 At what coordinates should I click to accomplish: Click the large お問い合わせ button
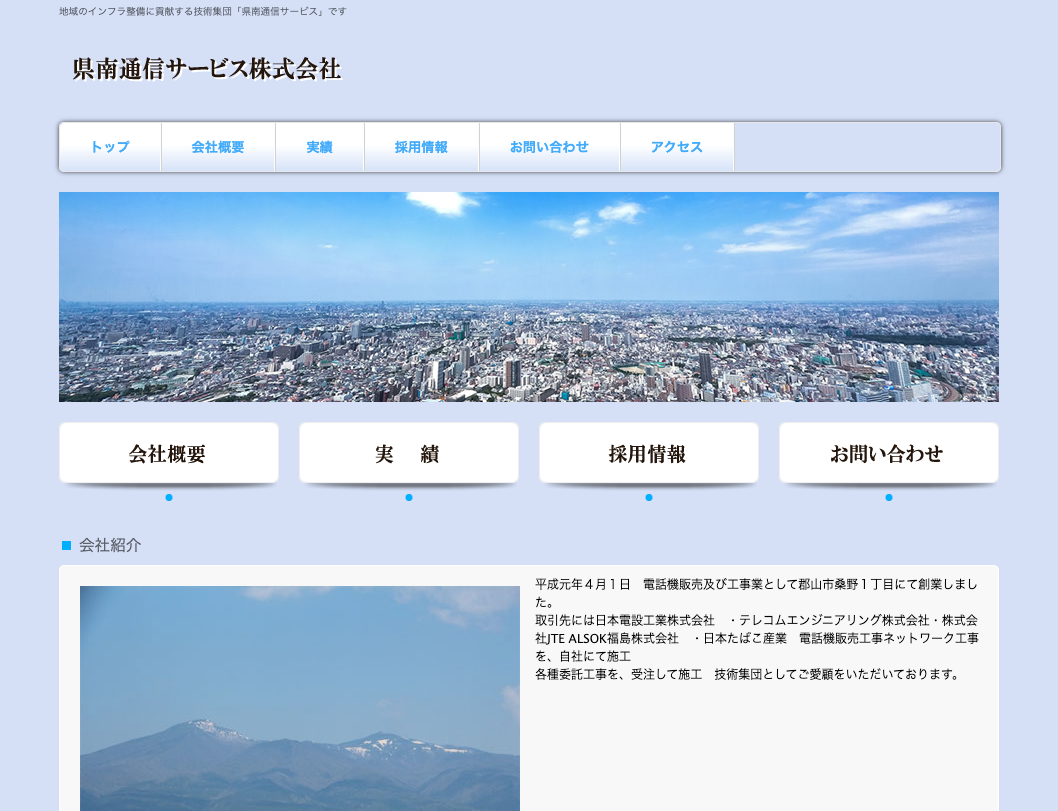coord(888,452)
